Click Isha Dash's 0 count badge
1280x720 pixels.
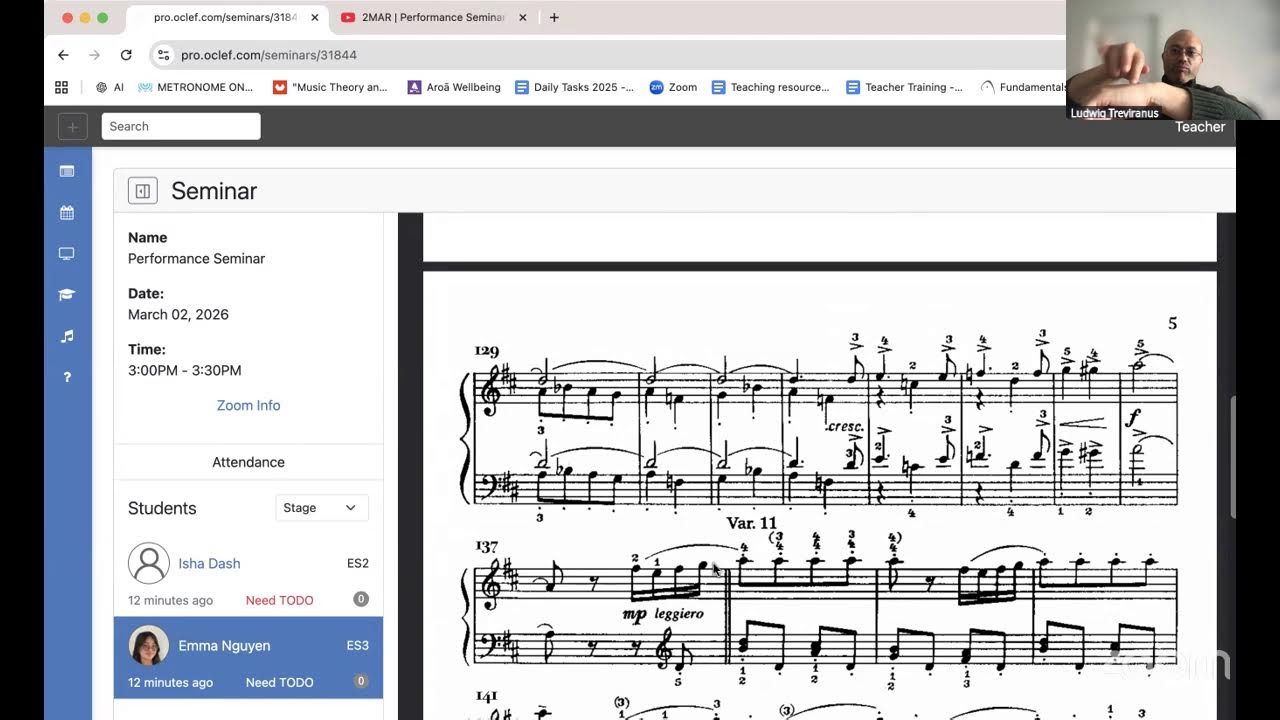361,599
